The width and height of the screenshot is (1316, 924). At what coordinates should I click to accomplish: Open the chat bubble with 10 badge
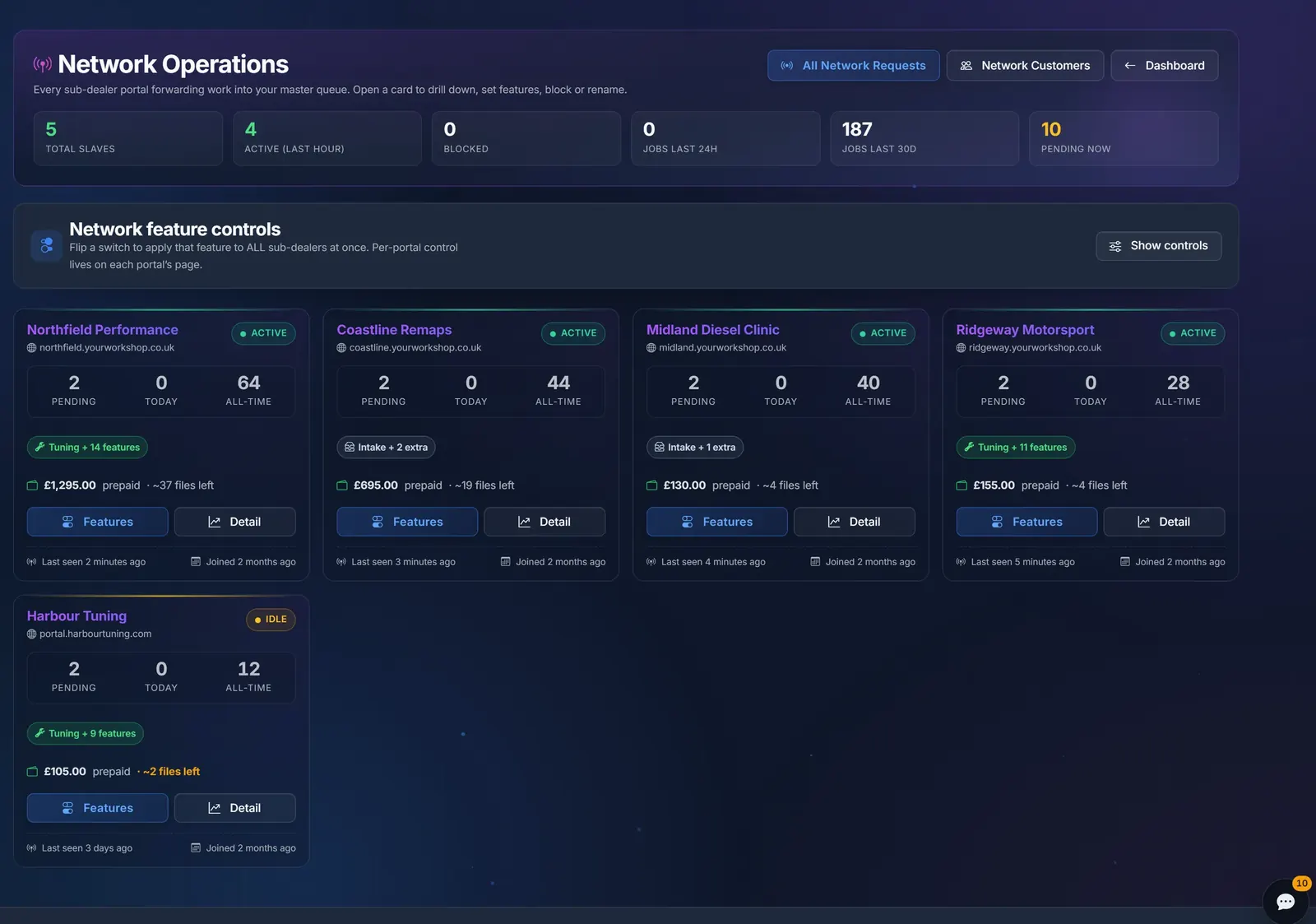click(1286, 901)
